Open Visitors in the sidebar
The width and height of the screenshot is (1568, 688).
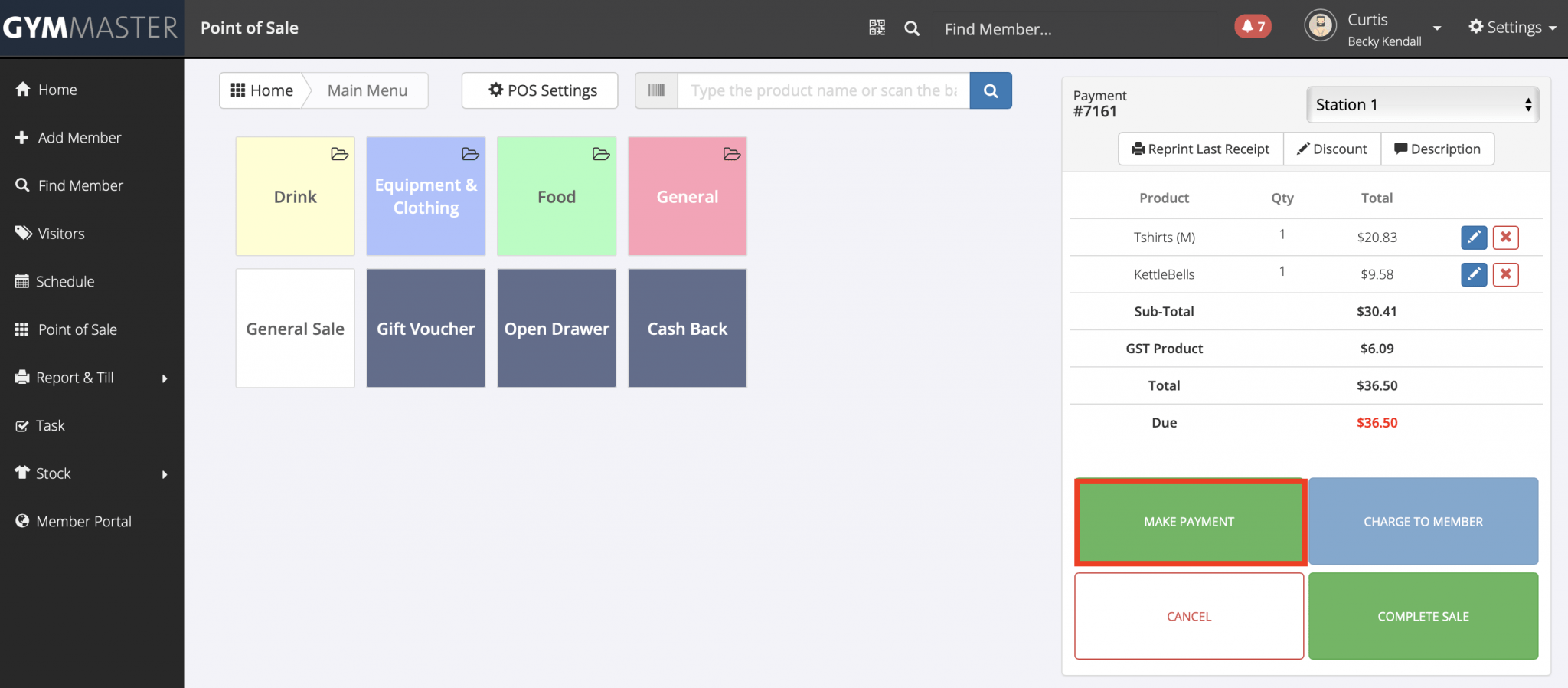51,234
